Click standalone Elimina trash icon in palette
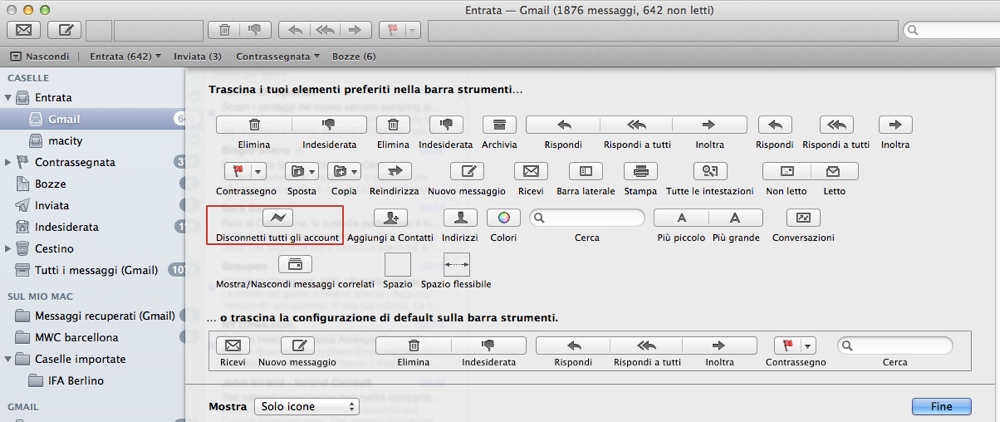This screenshot has height=422, width=1000. pyautogui.click(x=393, y=124)
